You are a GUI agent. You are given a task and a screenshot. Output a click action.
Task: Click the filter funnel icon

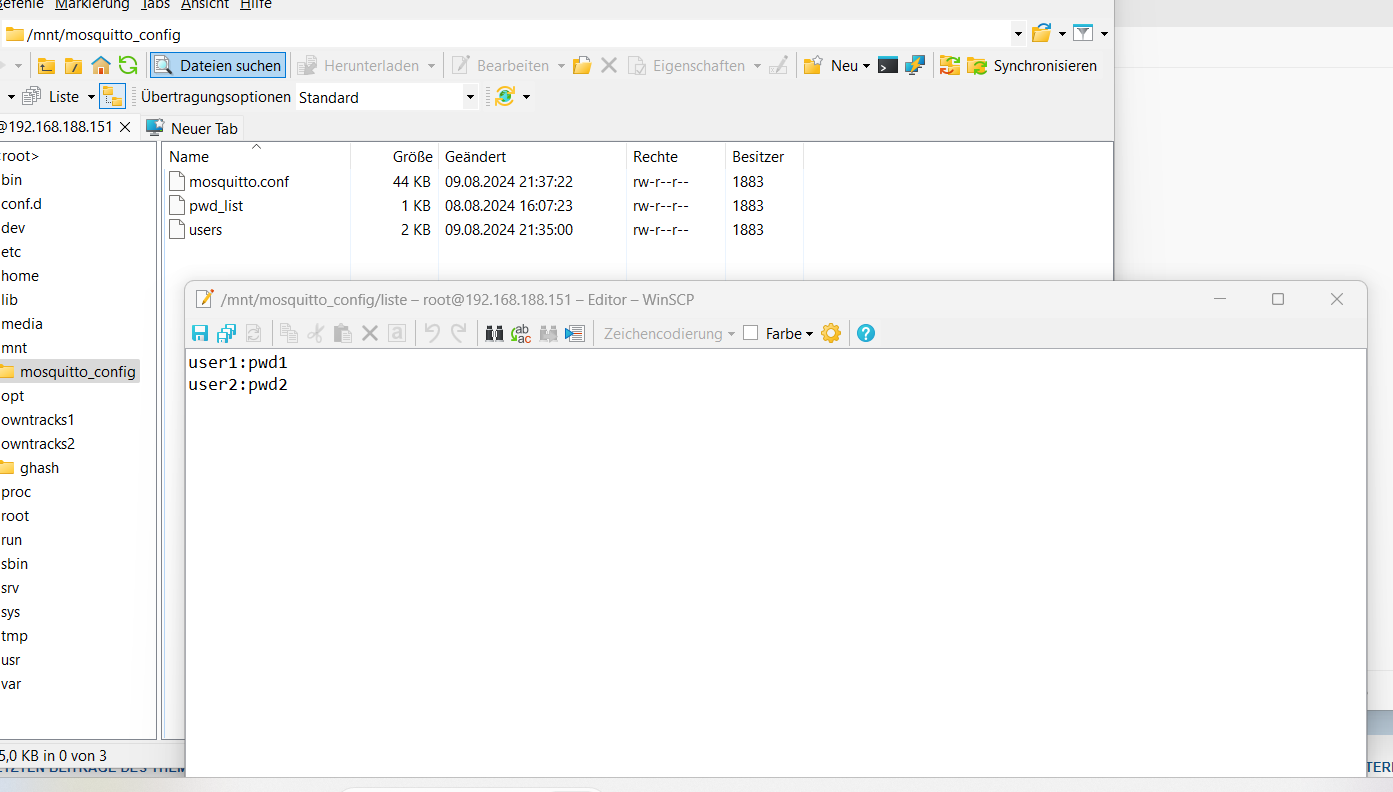click(1083, 34)
